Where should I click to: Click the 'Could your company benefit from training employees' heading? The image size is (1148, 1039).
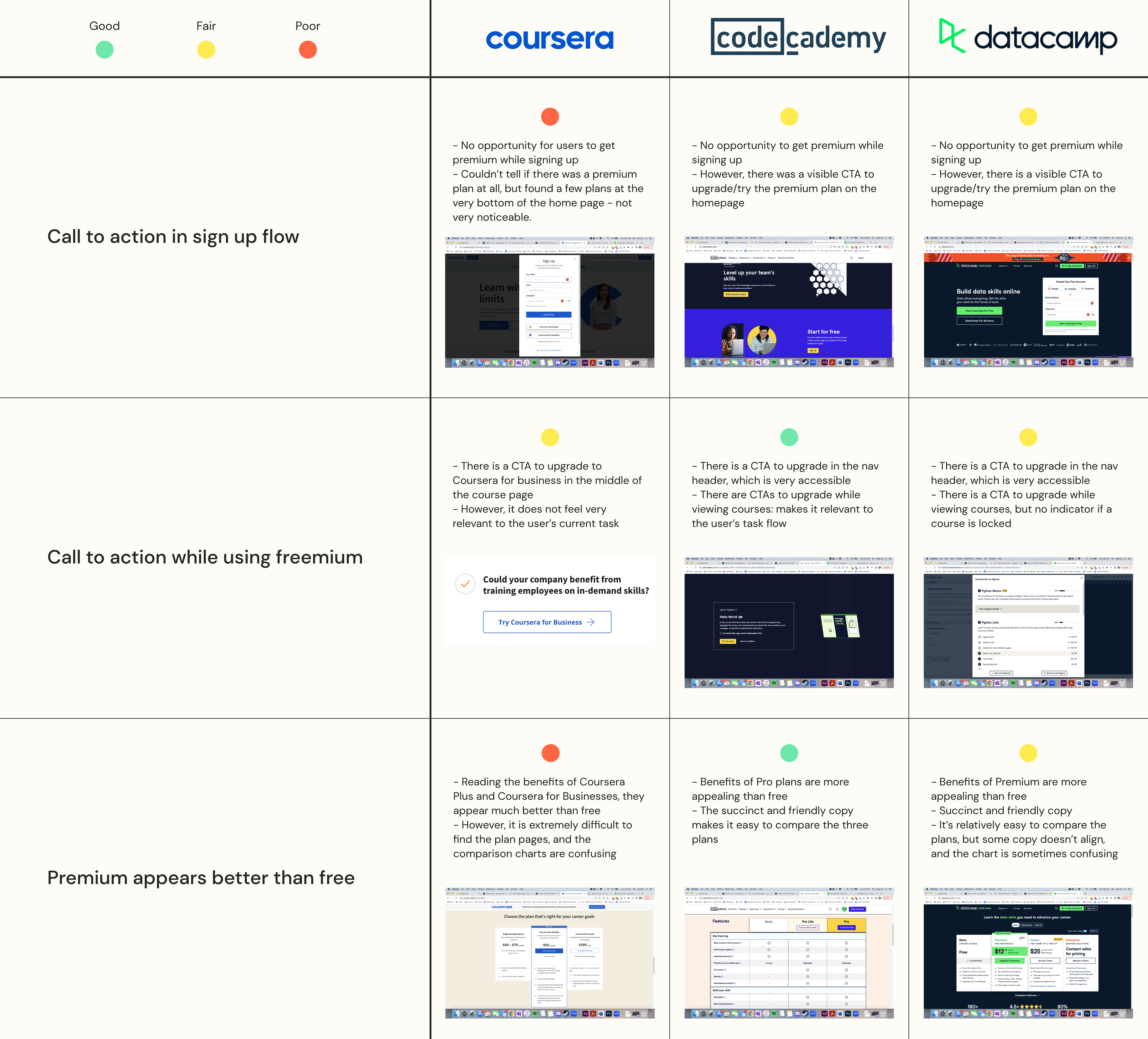pyautogui.click(x=566, y=585)
